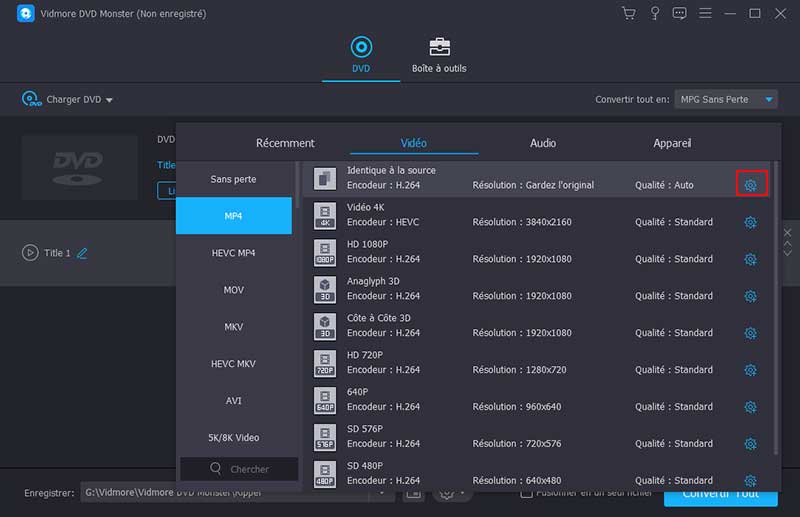This screenshot has width=800, height=517.
Task: Click the key registration icon
Action: (x=654, y=14)
